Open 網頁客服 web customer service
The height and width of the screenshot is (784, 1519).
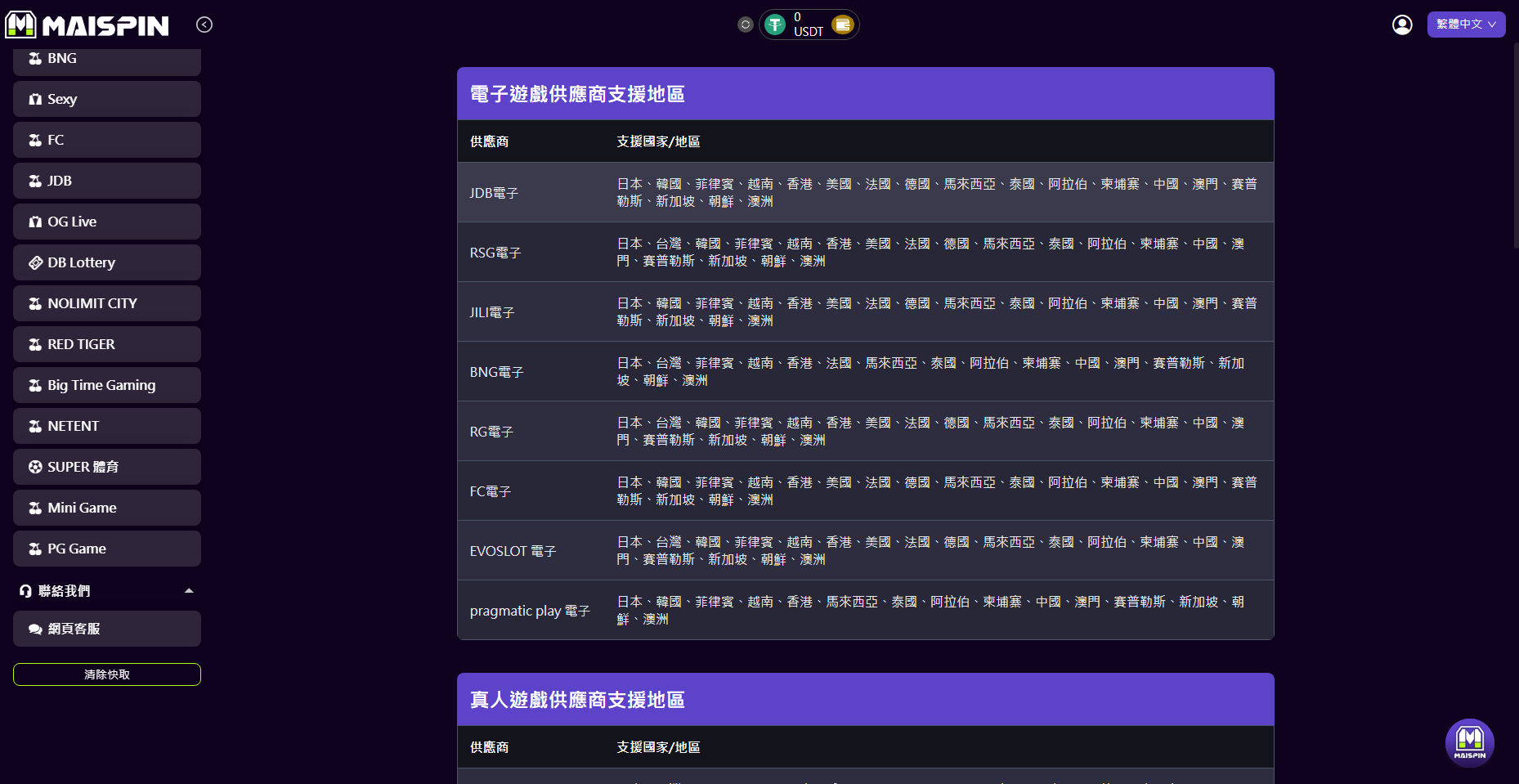107,629
